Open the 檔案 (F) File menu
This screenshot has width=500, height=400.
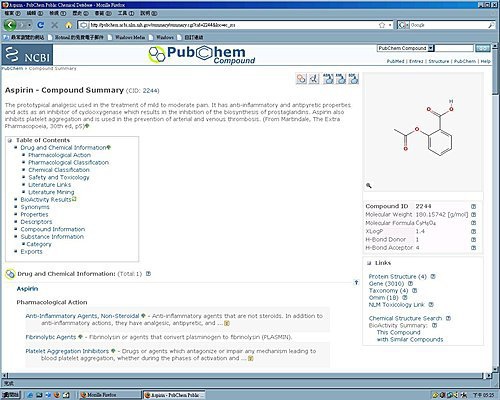tap(12, 13)
